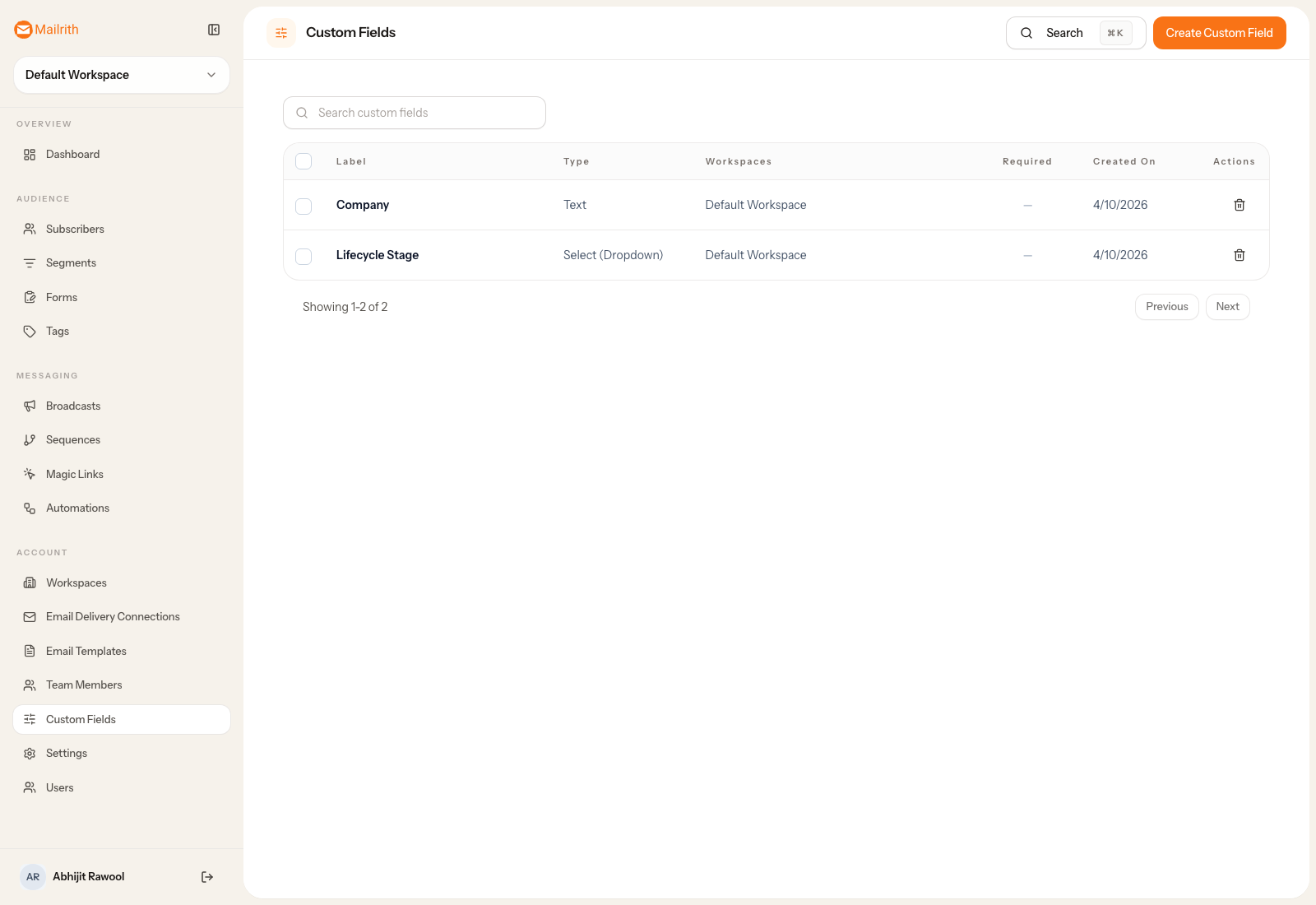Screen dimensions: 1316x905
Task: Click the Create Custom Field button
Action: [1219, 33]
